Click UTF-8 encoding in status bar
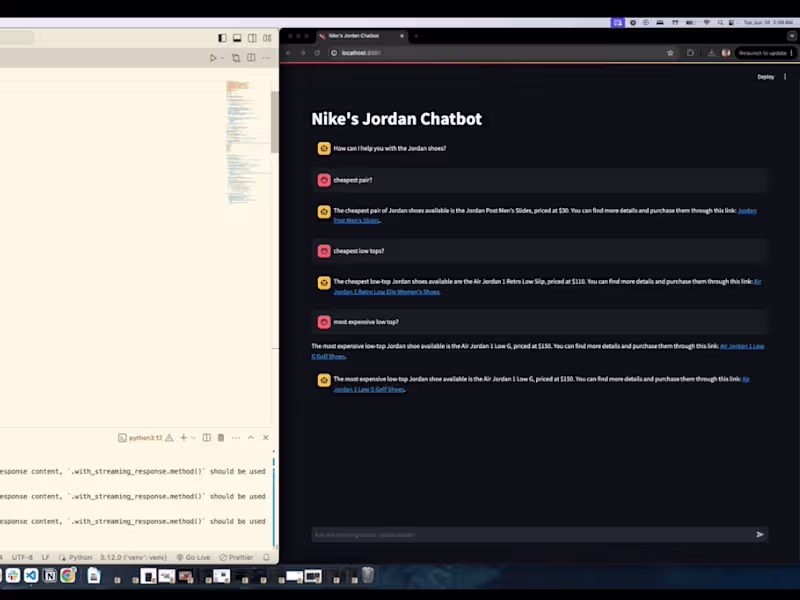Viewport: 800px width, 600px height. pyautogui.click(x=22, y=557)
